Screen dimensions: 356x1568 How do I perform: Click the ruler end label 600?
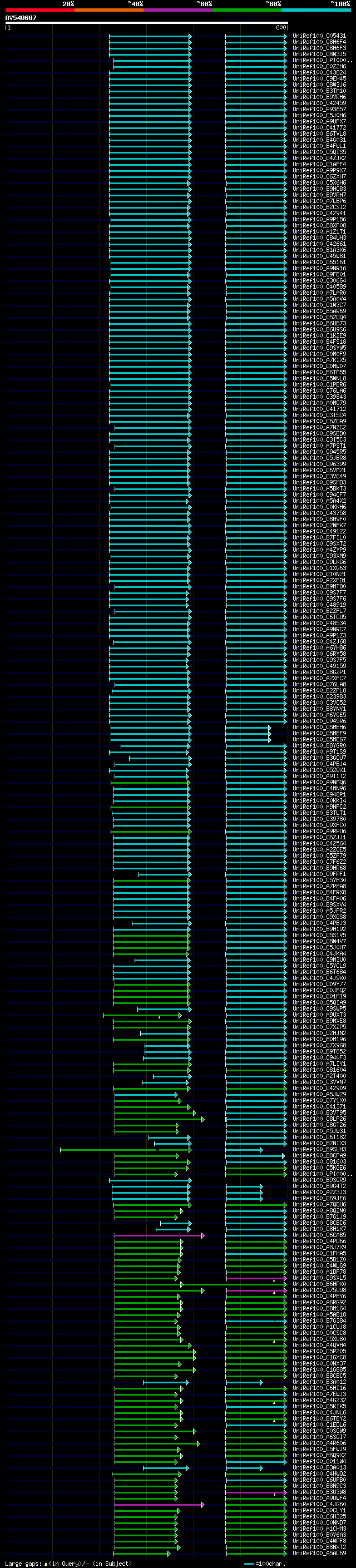(x=281, y=28)
